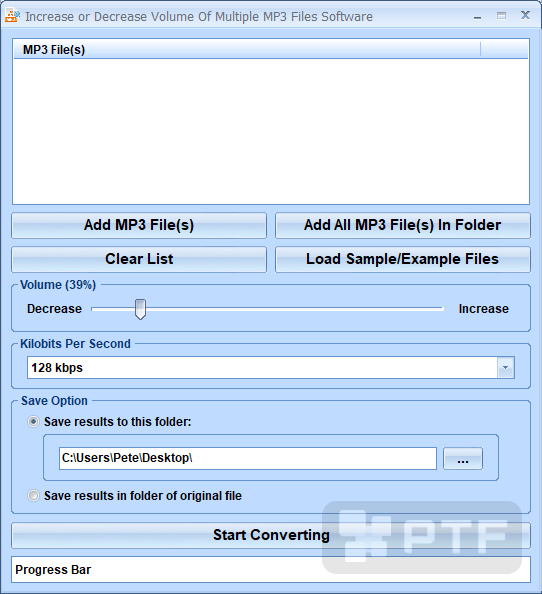
Task: Click the 'Kilobits Per Second' label
Action: coord(75,344)
